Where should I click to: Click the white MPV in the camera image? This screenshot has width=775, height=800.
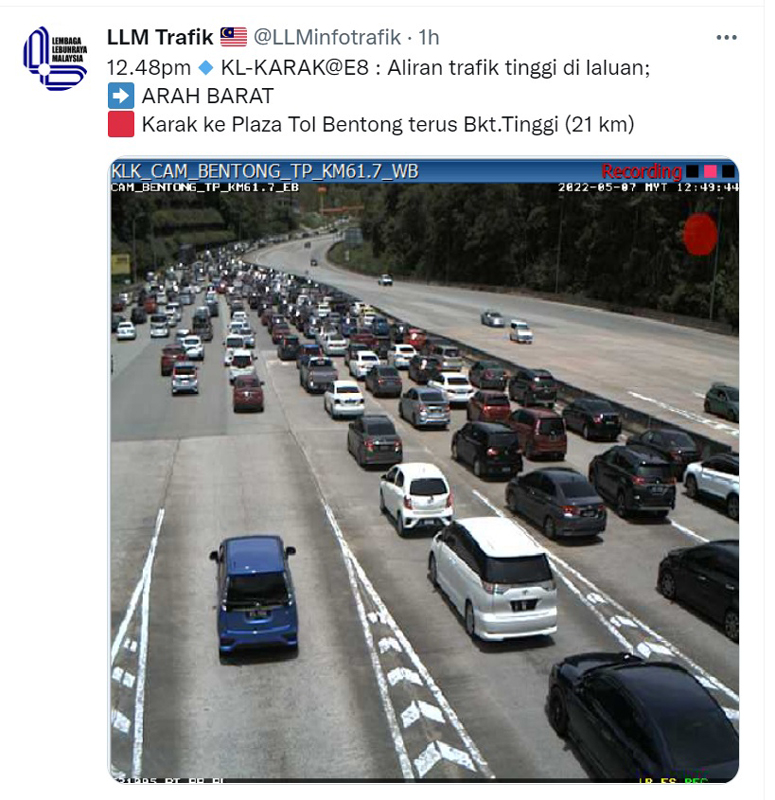click(x=493, y=578)
